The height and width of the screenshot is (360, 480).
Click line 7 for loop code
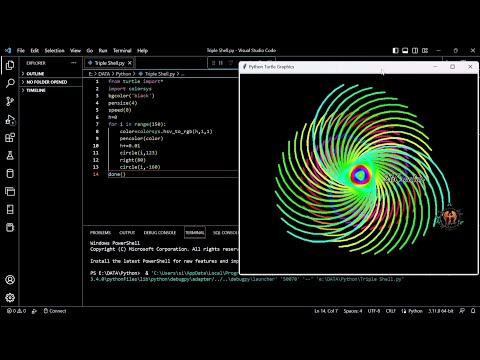tap(137, 124)
